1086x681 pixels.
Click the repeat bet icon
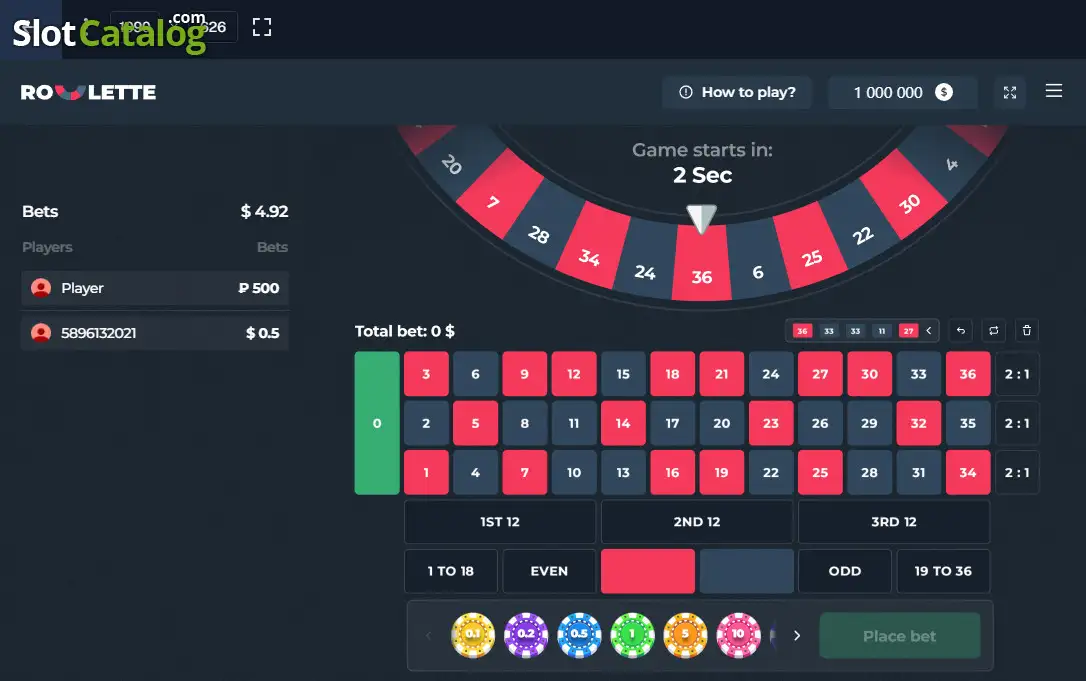pyautogui.click(x=994, y=330)
